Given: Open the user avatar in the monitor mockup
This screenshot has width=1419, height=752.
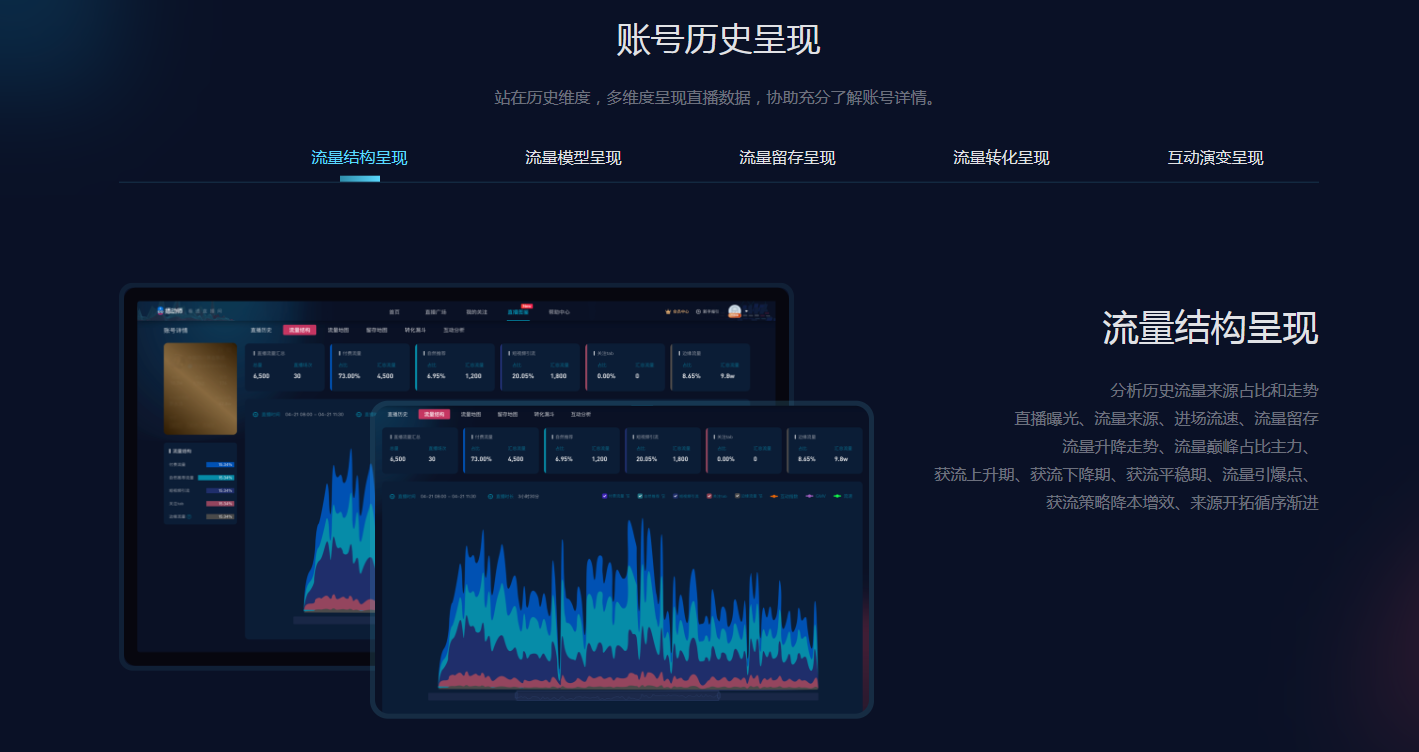Looking at the screenshot, I should pos(735,312).
